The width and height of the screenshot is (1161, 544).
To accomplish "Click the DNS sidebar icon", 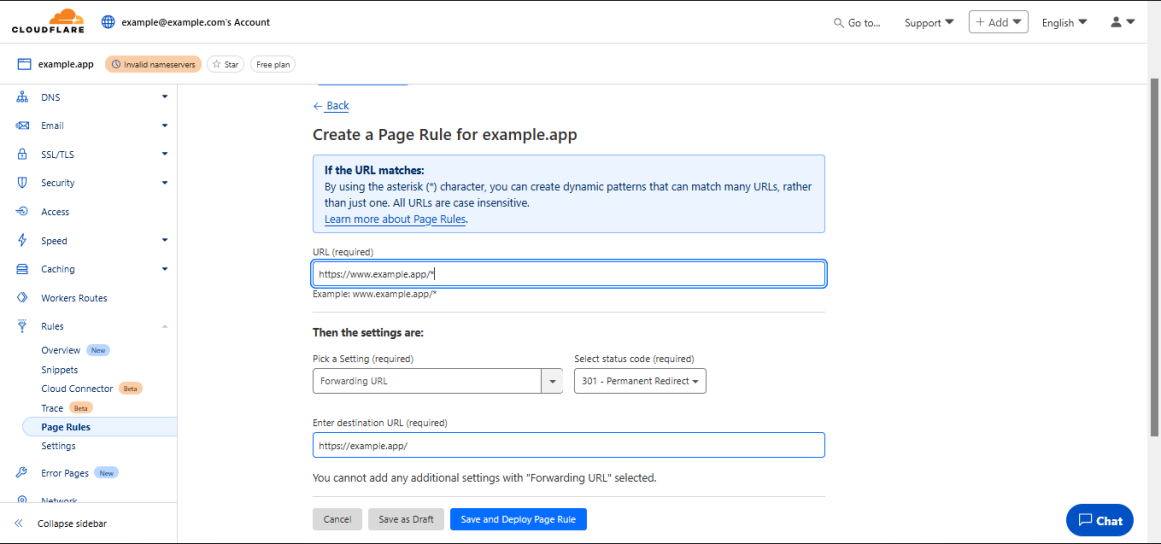I will (22, 97).
